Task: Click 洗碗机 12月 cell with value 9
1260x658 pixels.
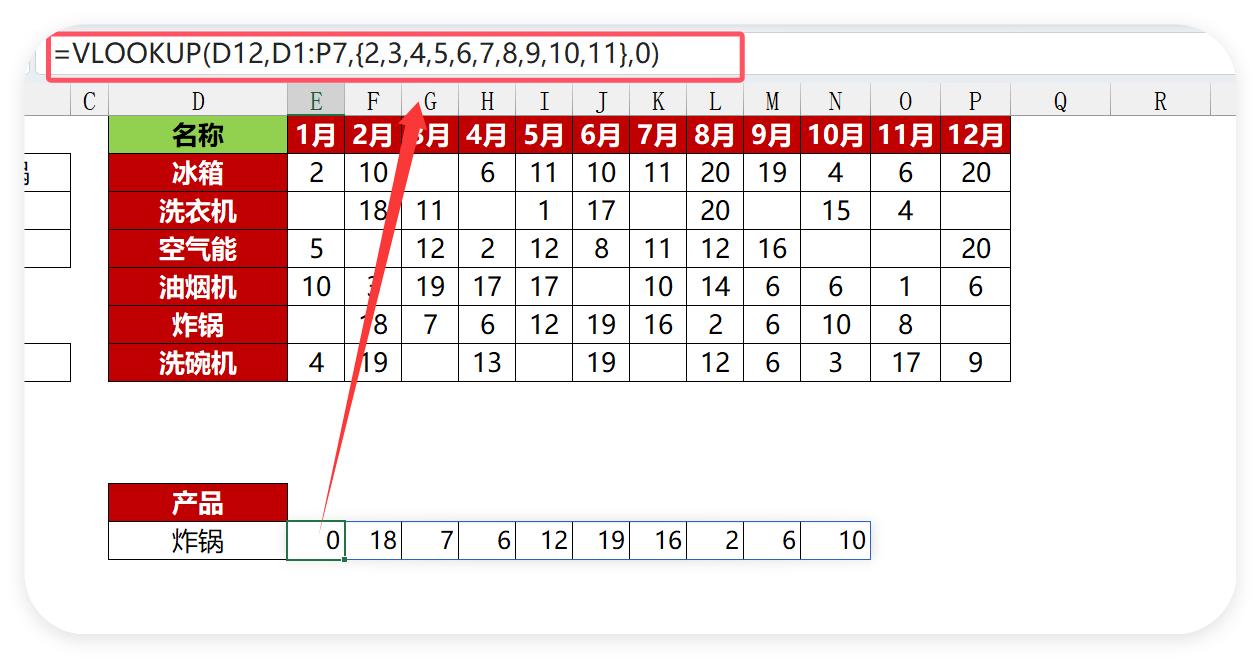Action: (x=976, y=363)
